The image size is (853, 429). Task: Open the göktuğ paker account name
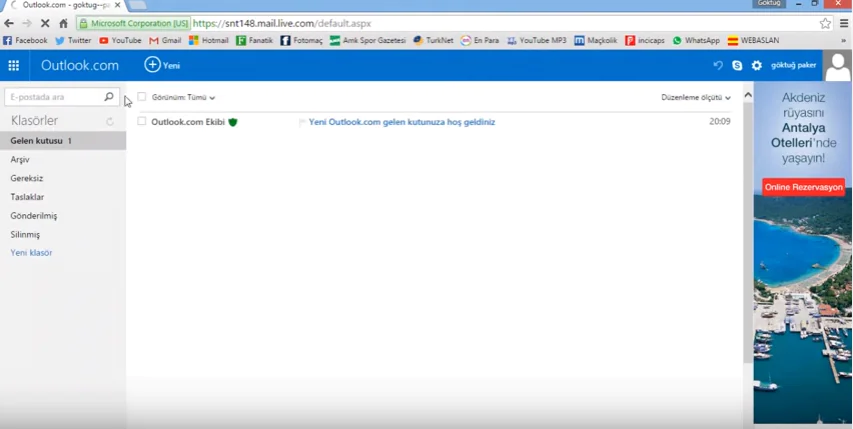(793, 65)
